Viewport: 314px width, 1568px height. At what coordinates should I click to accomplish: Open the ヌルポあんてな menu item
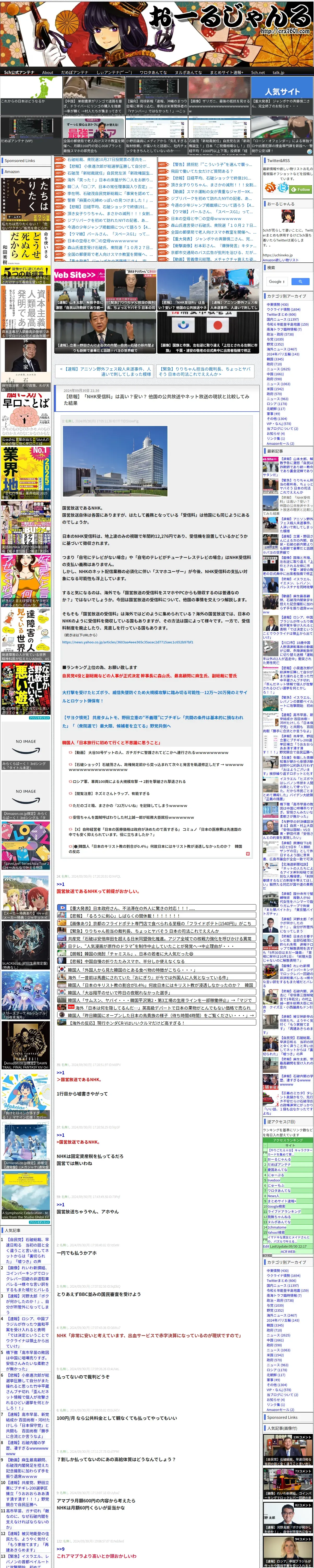point(188,72)
